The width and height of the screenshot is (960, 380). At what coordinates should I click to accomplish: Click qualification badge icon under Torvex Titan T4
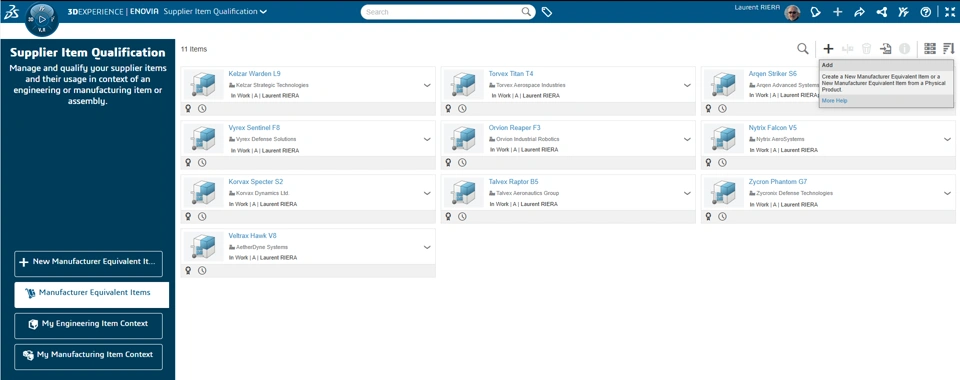tap(448, 108)
